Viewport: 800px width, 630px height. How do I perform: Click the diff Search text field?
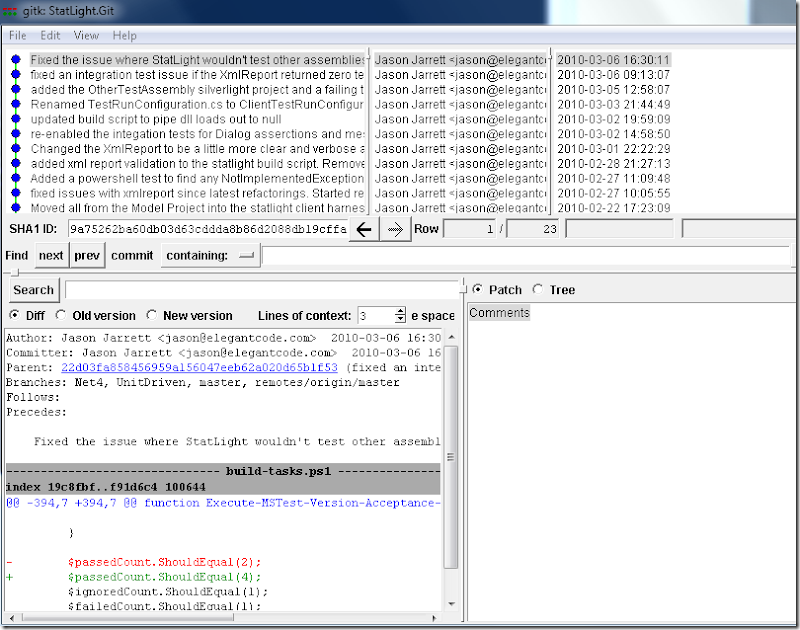click(x=262, y=290)
